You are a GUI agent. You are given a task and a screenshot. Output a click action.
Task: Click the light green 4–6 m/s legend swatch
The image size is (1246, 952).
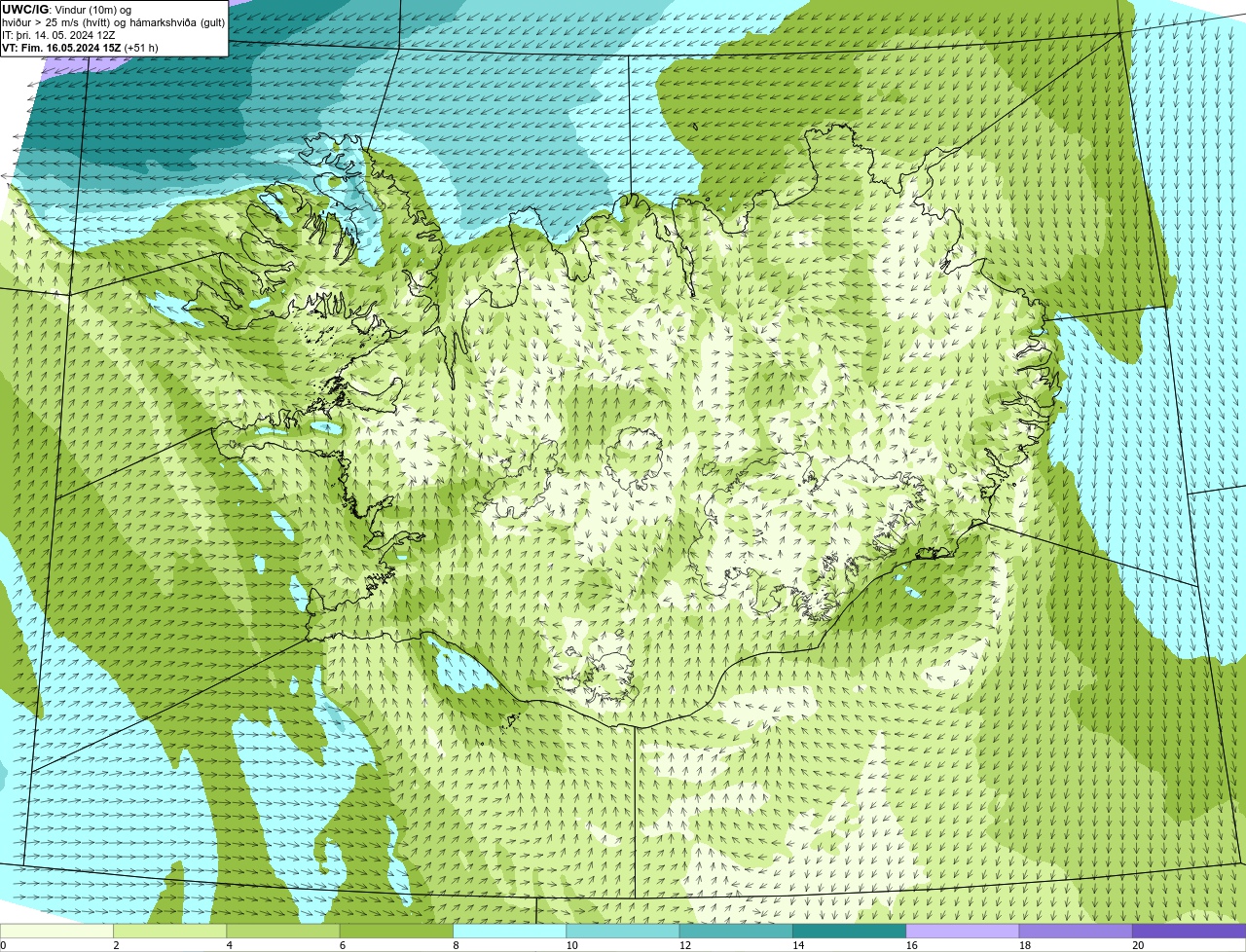(283, 931)
